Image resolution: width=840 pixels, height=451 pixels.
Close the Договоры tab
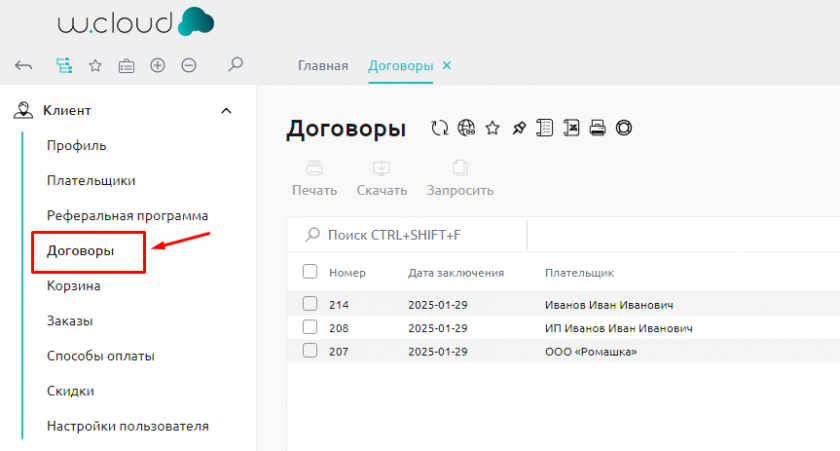click(447, 66)
